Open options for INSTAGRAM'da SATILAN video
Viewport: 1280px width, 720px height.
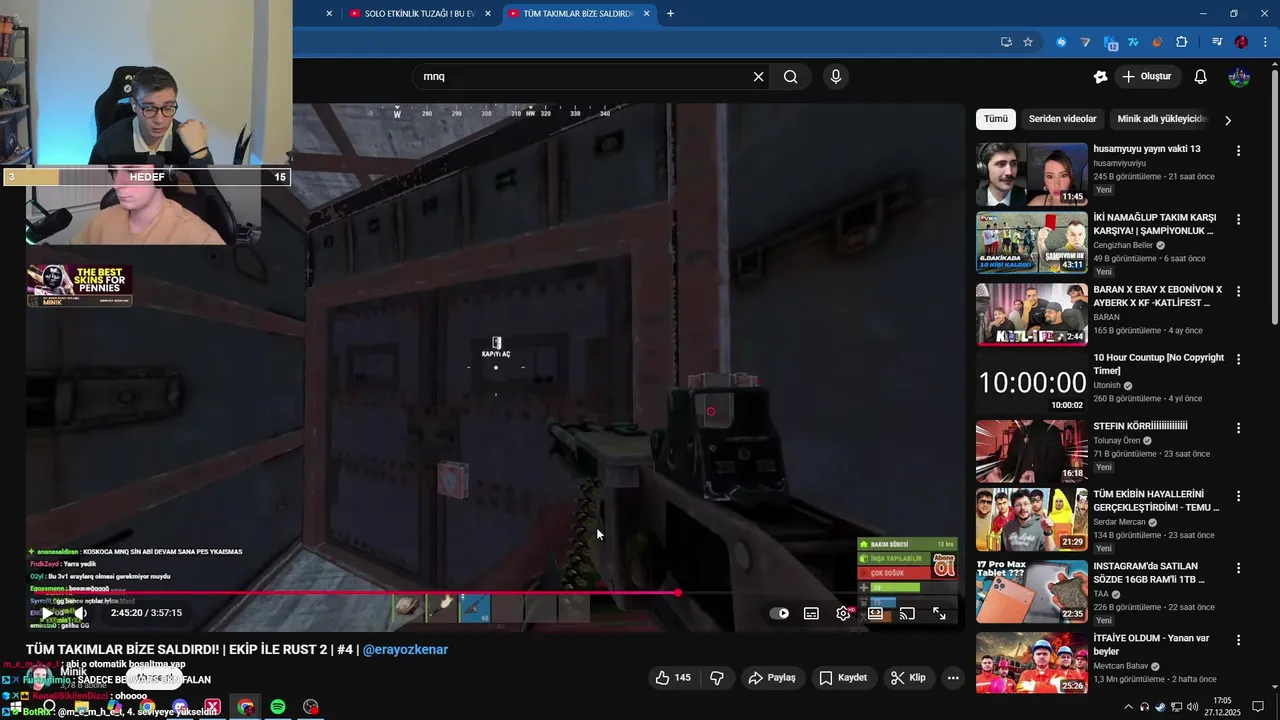pyautogui.click(x=1239, y=567)
